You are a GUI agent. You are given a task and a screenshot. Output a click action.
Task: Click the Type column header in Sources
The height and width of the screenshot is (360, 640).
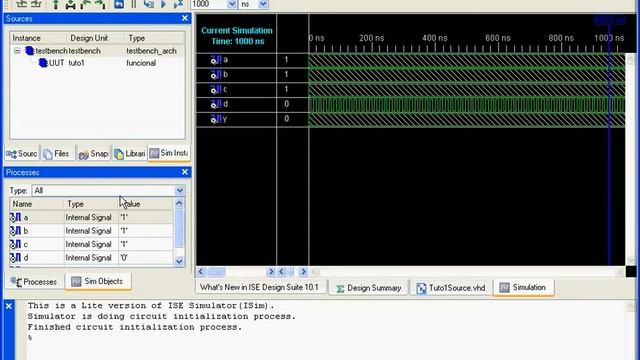point(155,38)
